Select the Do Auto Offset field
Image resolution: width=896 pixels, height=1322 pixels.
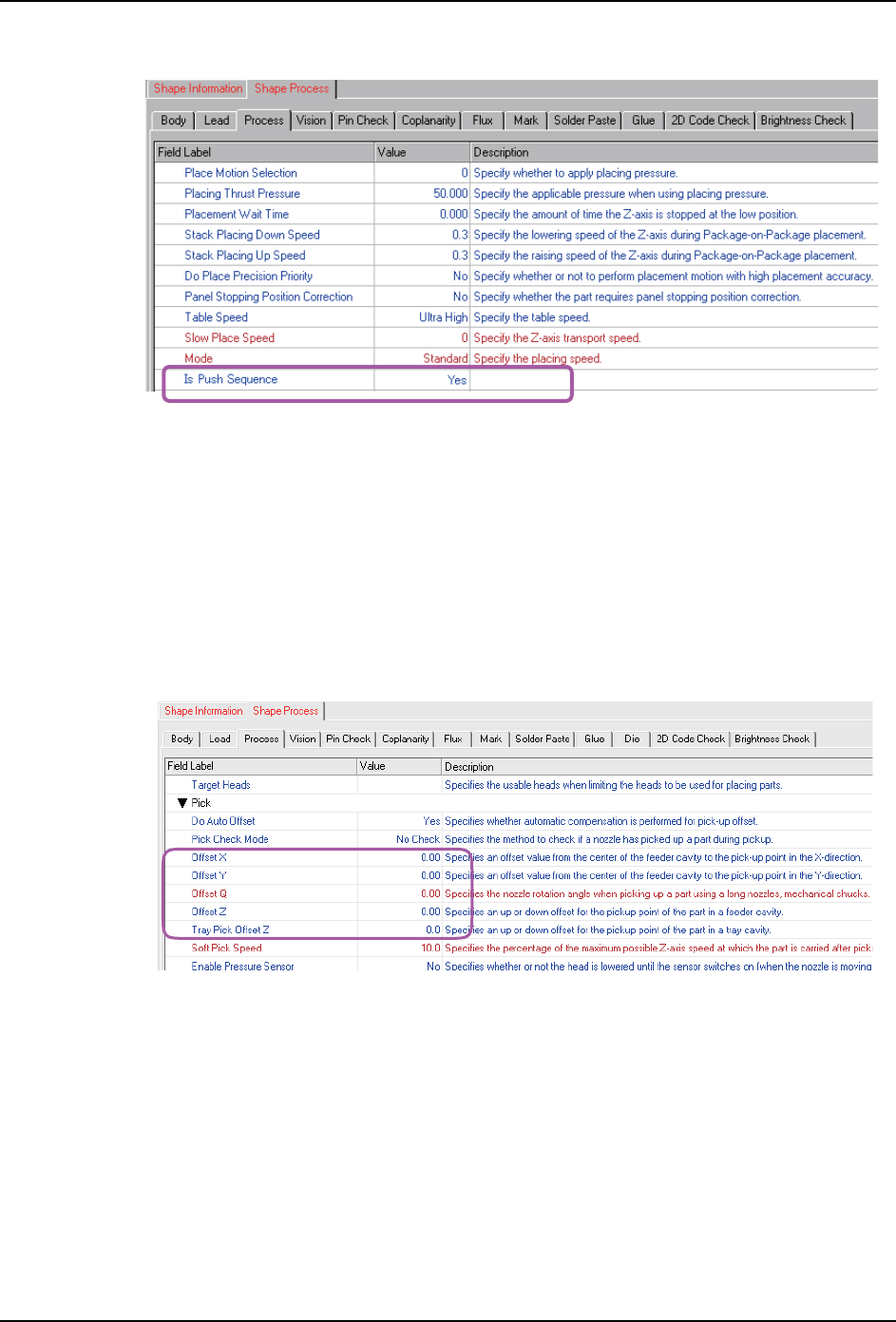[x=222, y=821]
